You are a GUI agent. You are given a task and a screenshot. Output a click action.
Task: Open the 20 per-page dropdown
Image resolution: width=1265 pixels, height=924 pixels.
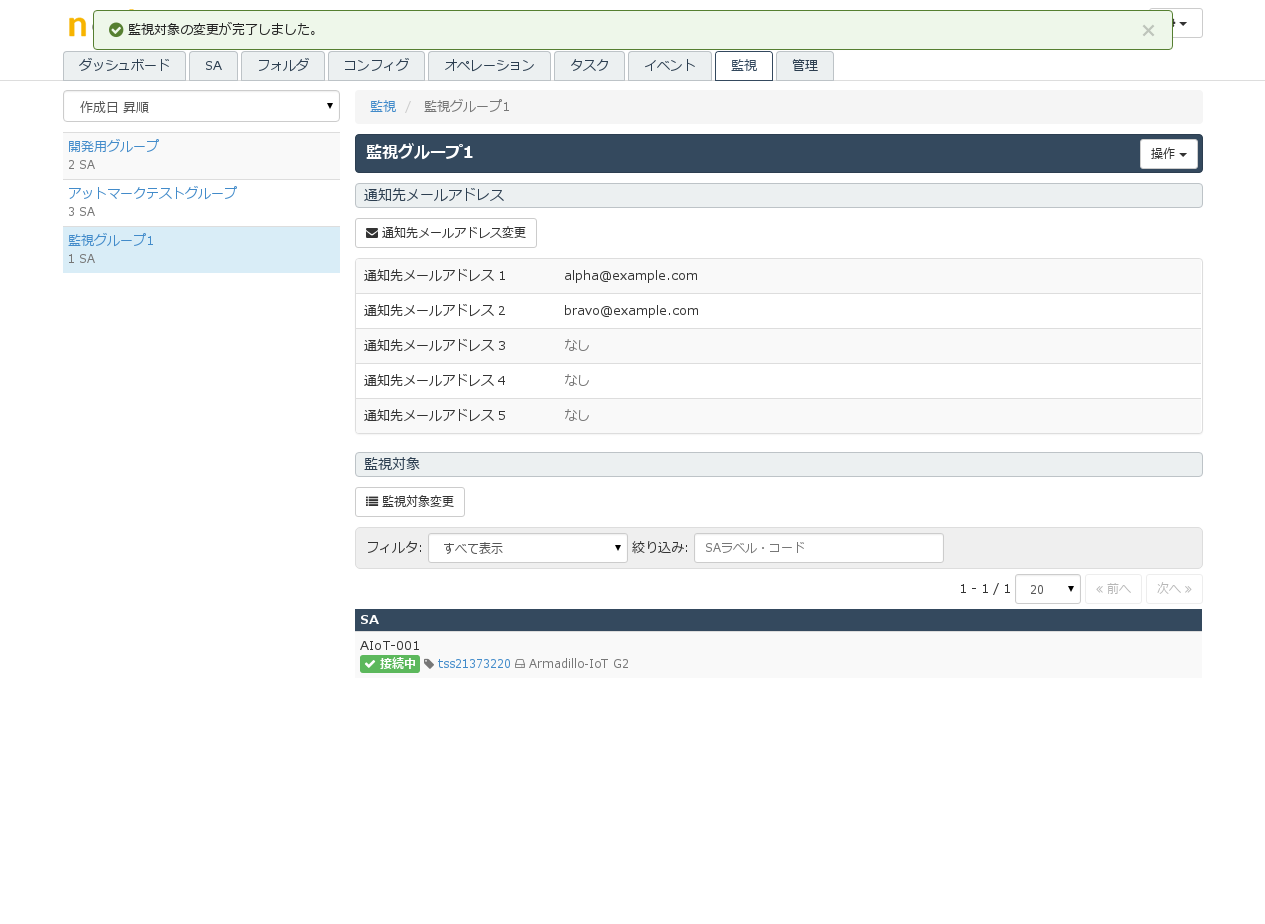point(1048,589)
